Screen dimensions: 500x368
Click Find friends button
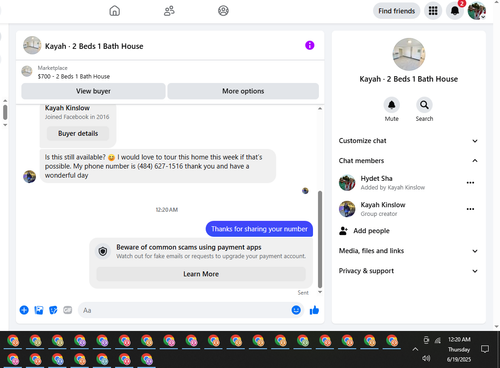[396, 11]
